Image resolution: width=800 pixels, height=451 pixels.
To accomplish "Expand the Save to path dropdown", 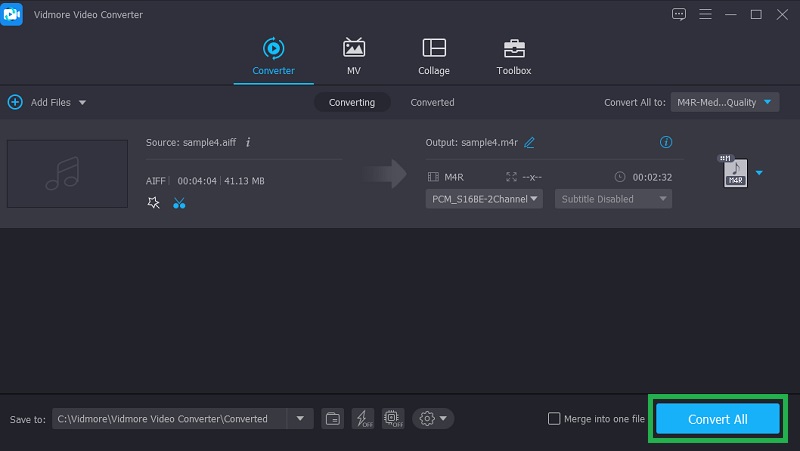I will point(301,418).
